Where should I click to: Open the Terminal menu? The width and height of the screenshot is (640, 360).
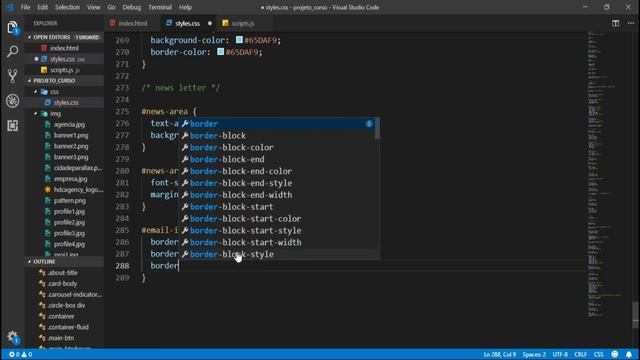[x=160, y=7]
